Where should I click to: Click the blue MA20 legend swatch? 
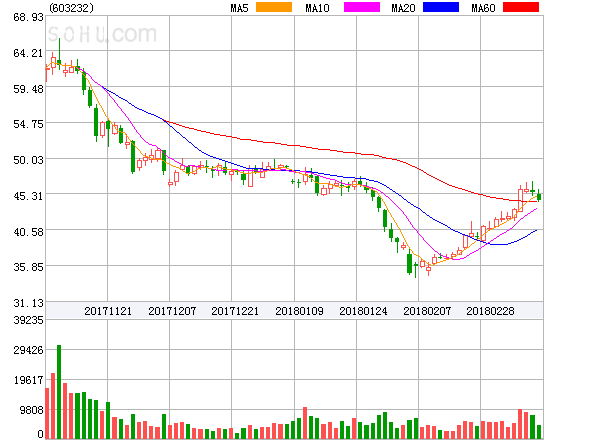click(x=441, y=7)
